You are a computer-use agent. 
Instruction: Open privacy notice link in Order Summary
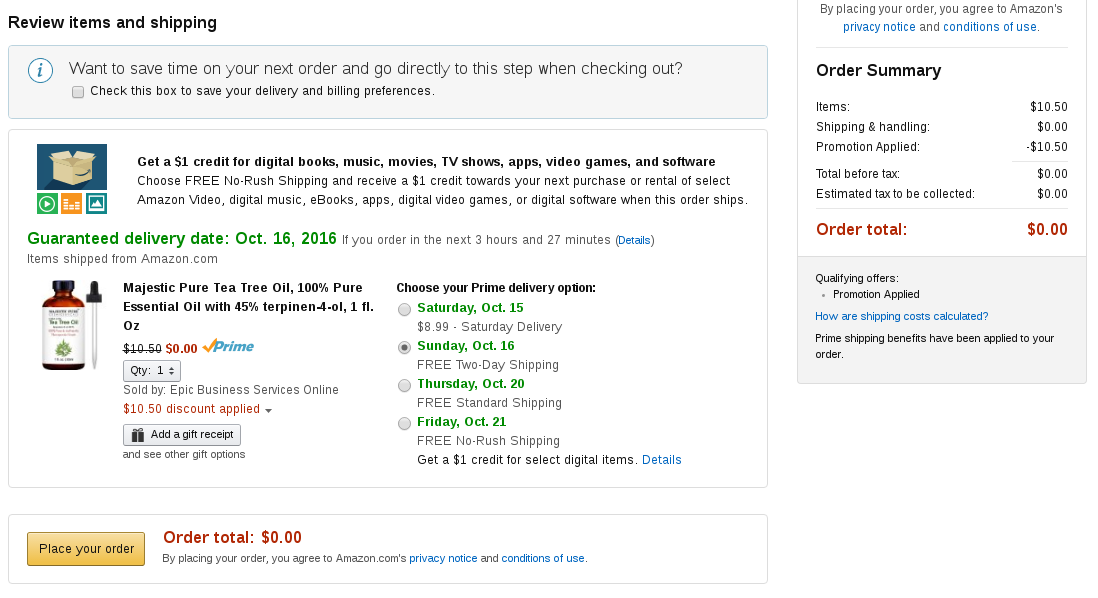point(879,27)
